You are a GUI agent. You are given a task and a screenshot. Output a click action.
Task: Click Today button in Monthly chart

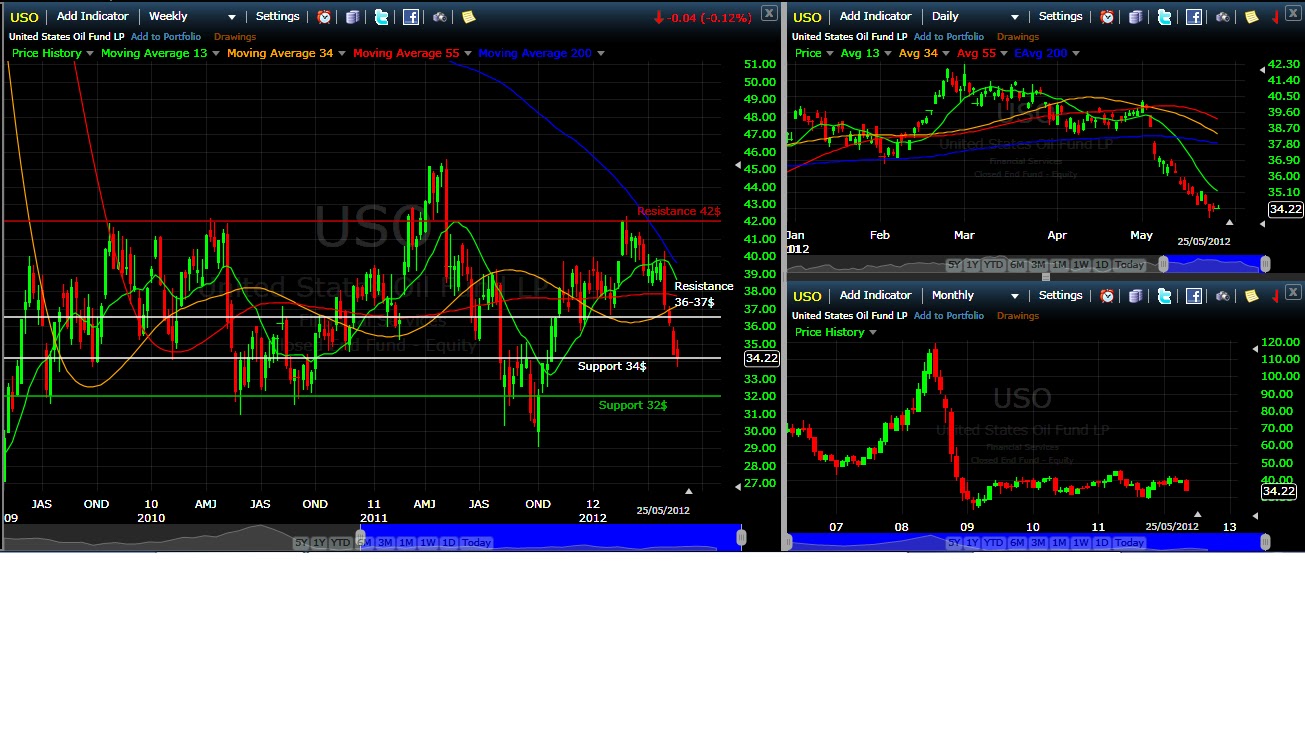[x=1129, y=543]
